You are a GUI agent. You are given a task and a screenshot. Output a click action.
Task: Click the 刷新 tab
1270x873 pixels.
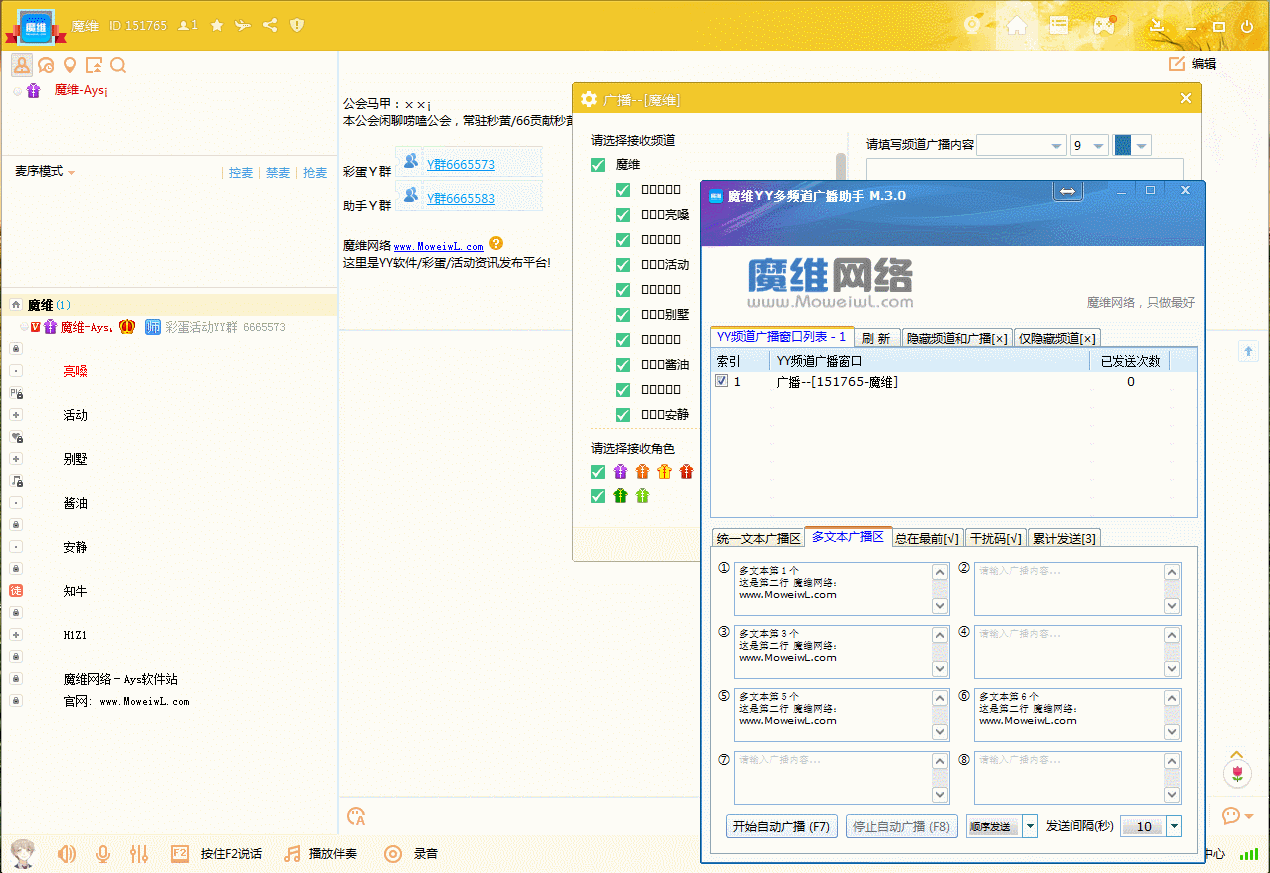(x=877, y=338)
